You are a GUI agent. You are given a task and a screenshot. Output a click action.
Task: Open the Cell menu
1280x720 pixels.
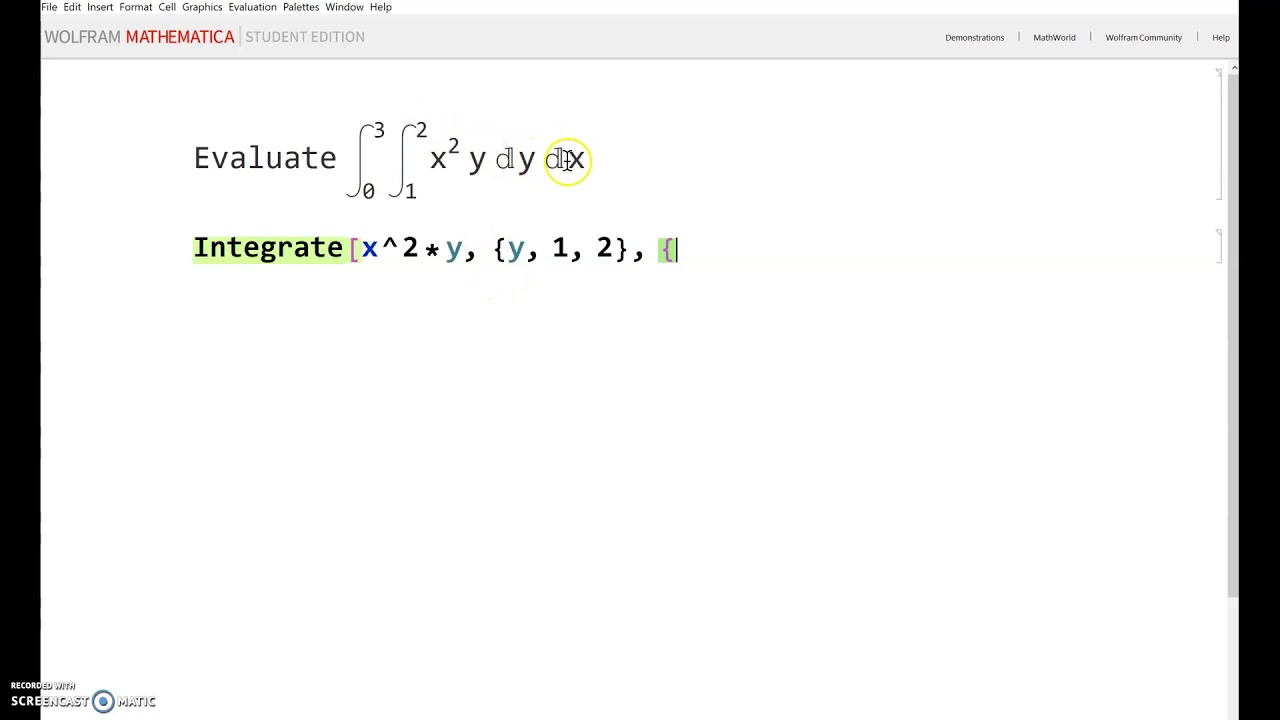(x=167, y=7)
